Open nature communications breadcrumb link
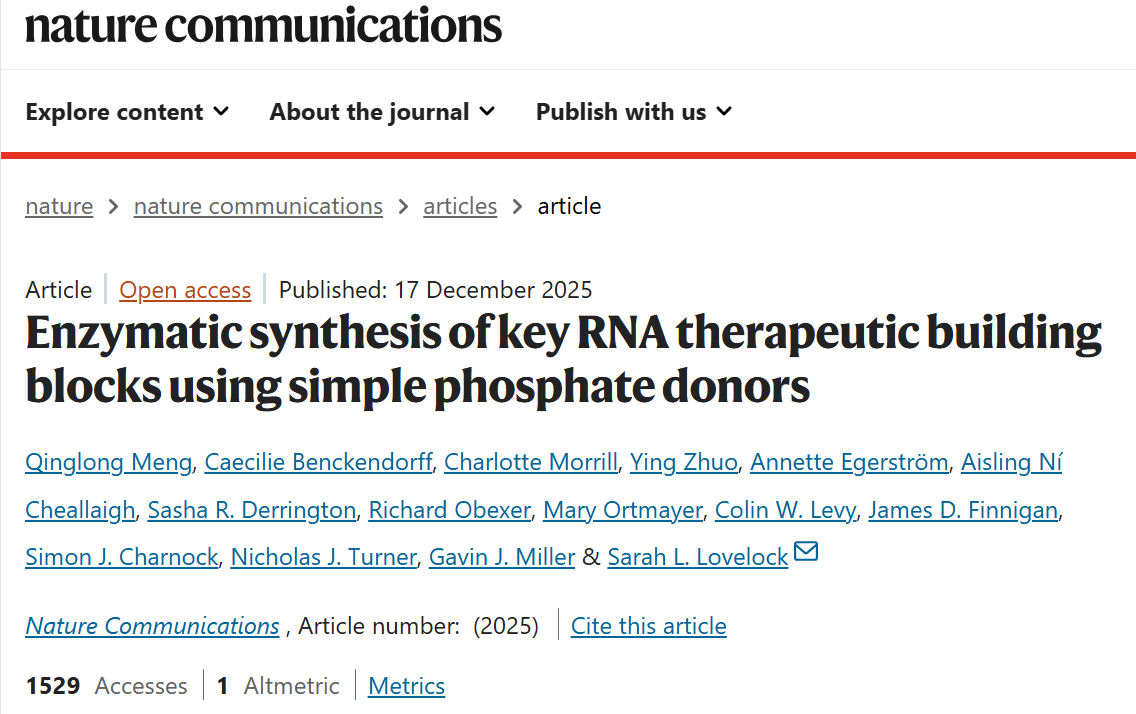 coord(258,206)
